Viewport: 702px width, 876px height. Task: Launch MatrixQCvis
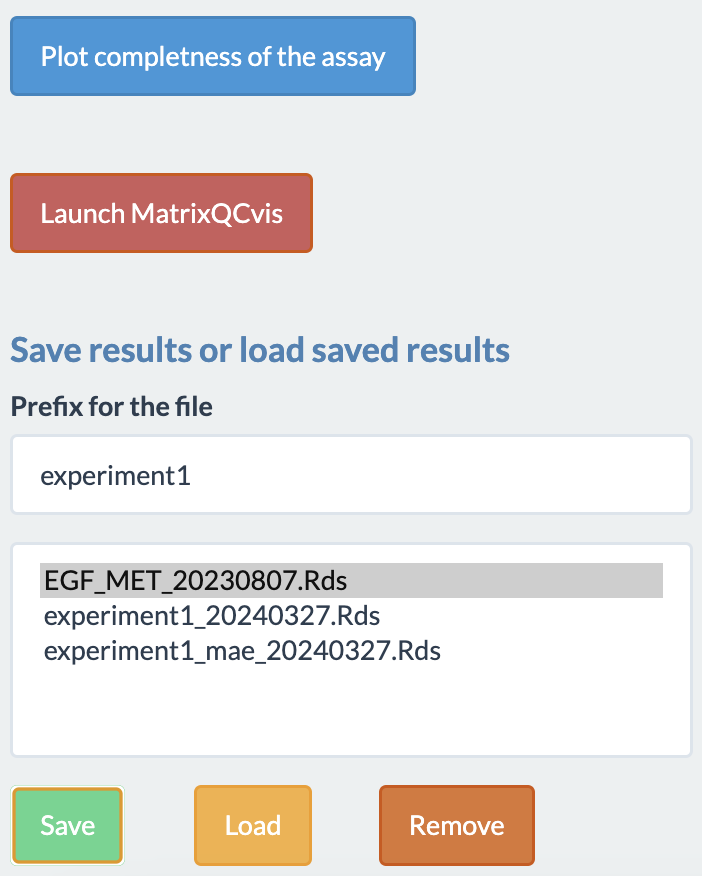pos(161,213)
